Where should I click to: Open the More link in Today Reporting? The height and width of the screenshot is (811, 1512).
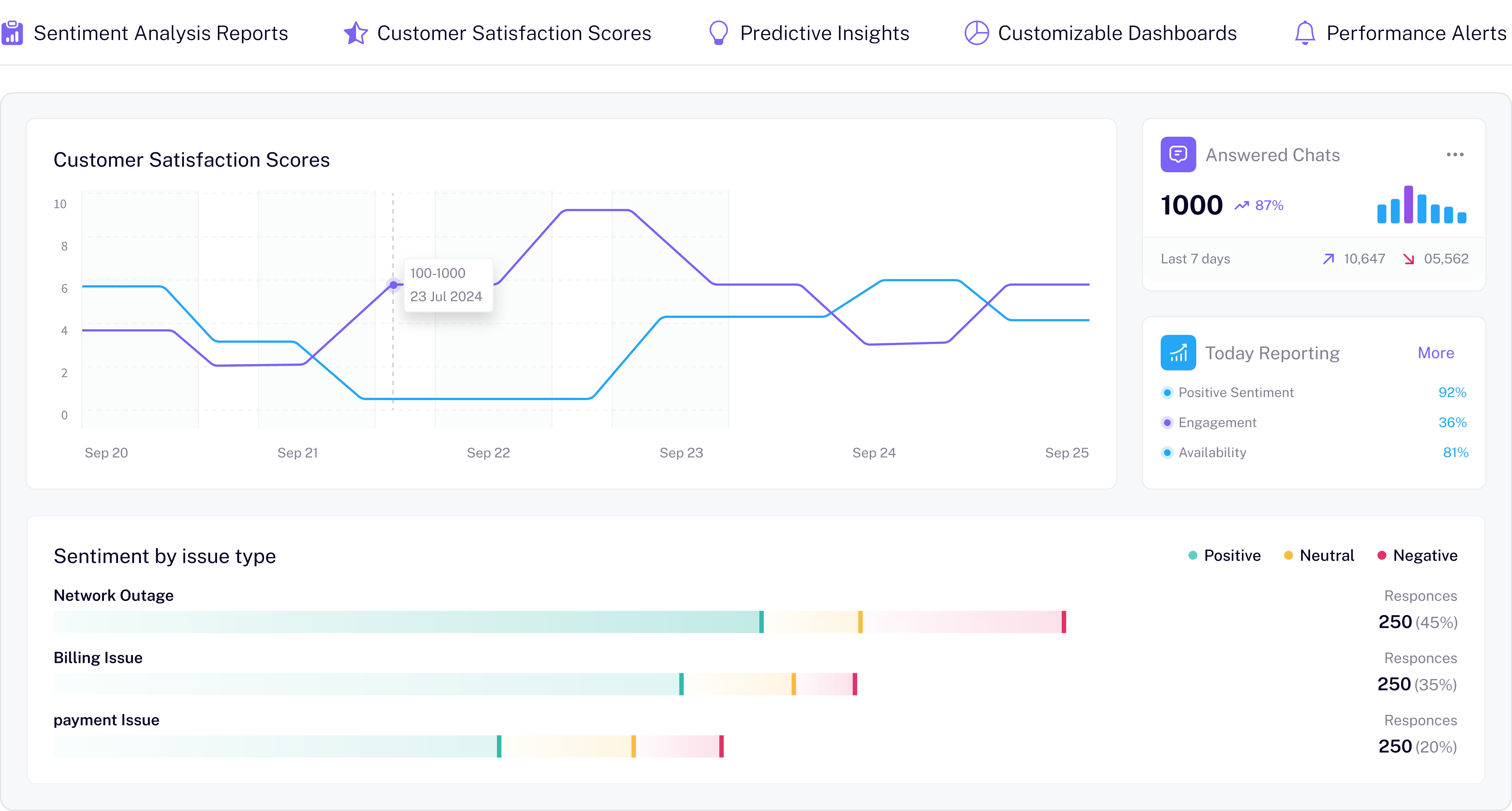coord(1436,353)
